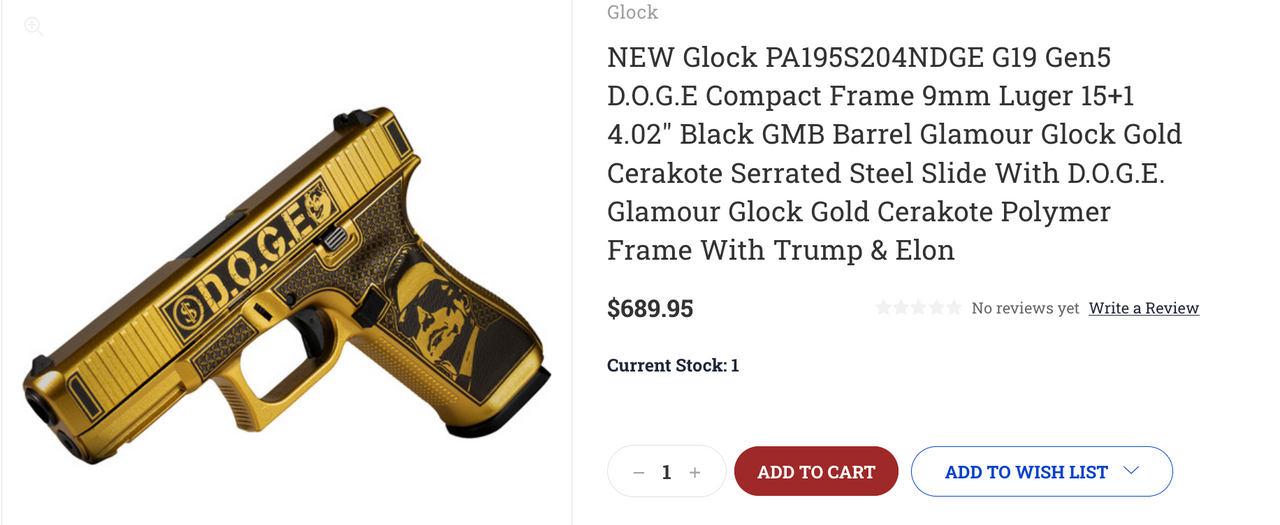Click the No reviews yet text
This screenshot has width=1280, height=525.
pos(1025,308)
